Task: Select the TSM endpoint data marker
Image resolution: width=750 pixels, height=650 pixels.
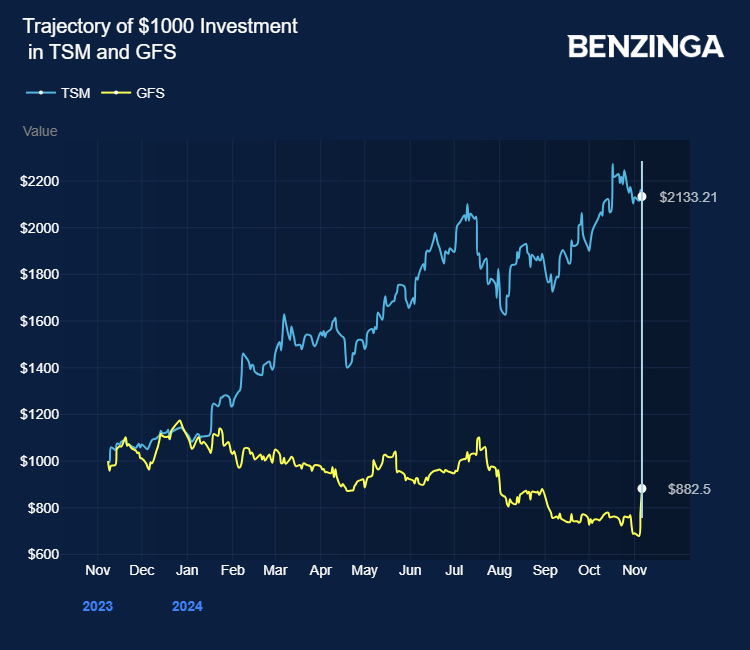Action: pyautogui.click(x=642, y=197)
